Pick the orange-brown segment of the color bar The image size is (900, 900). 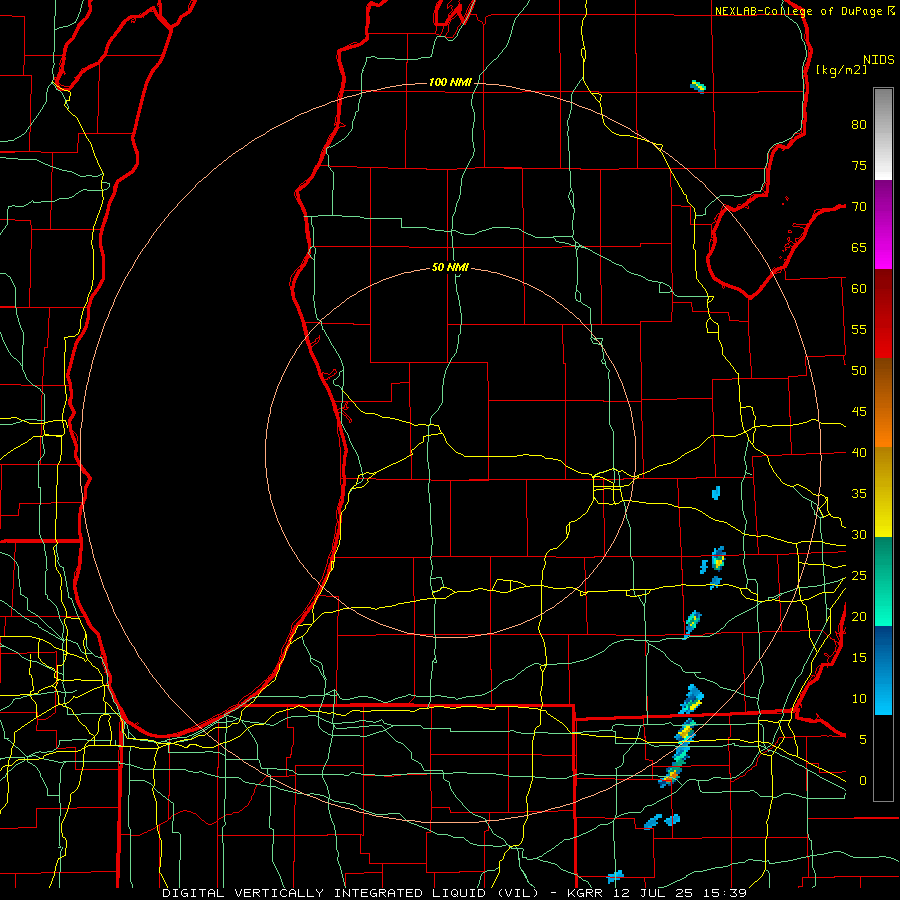click(x=883, y=402)
